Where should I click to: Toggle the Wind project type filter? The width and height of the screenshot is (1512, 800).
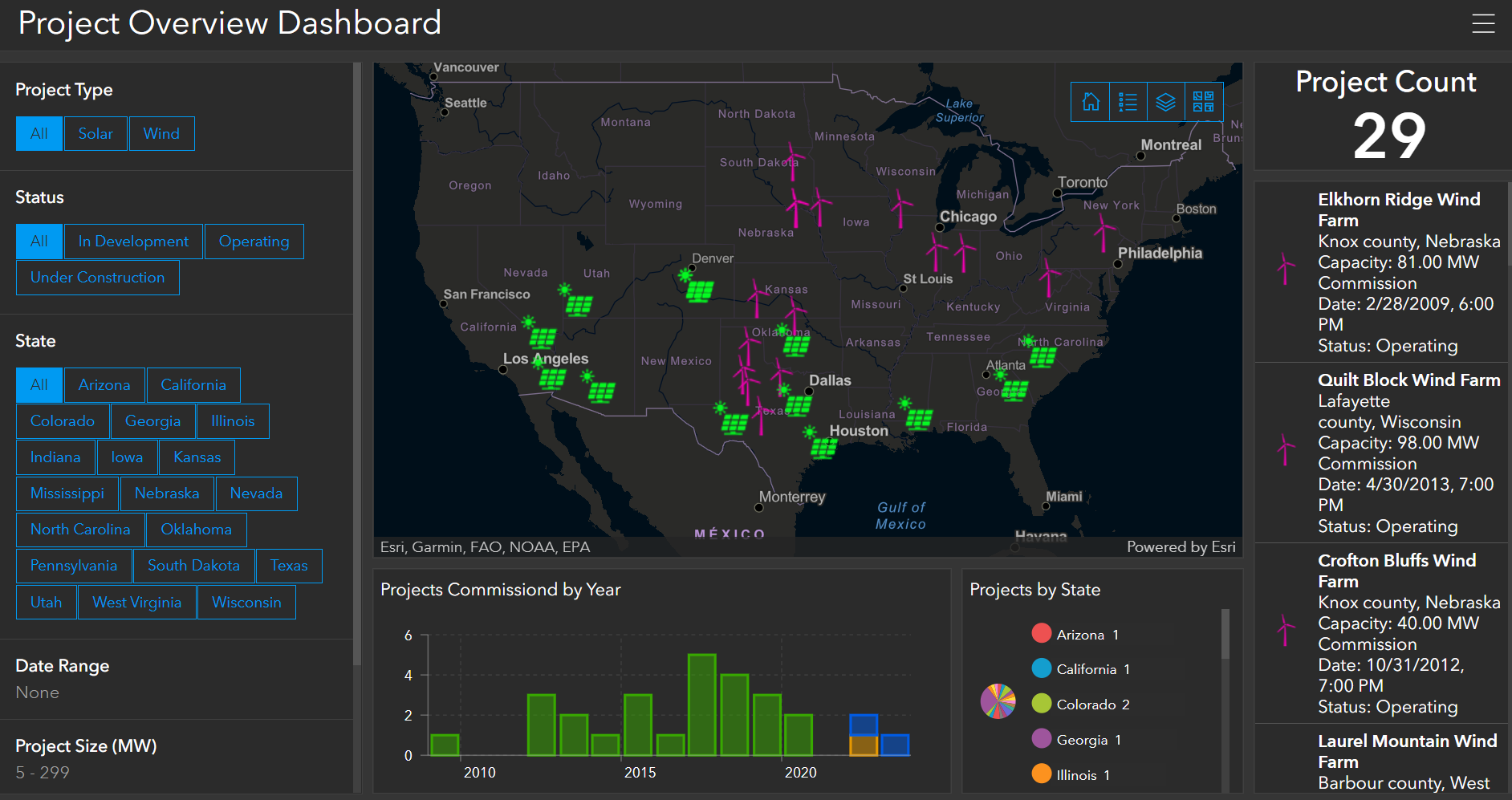click(x=161, y=134)
